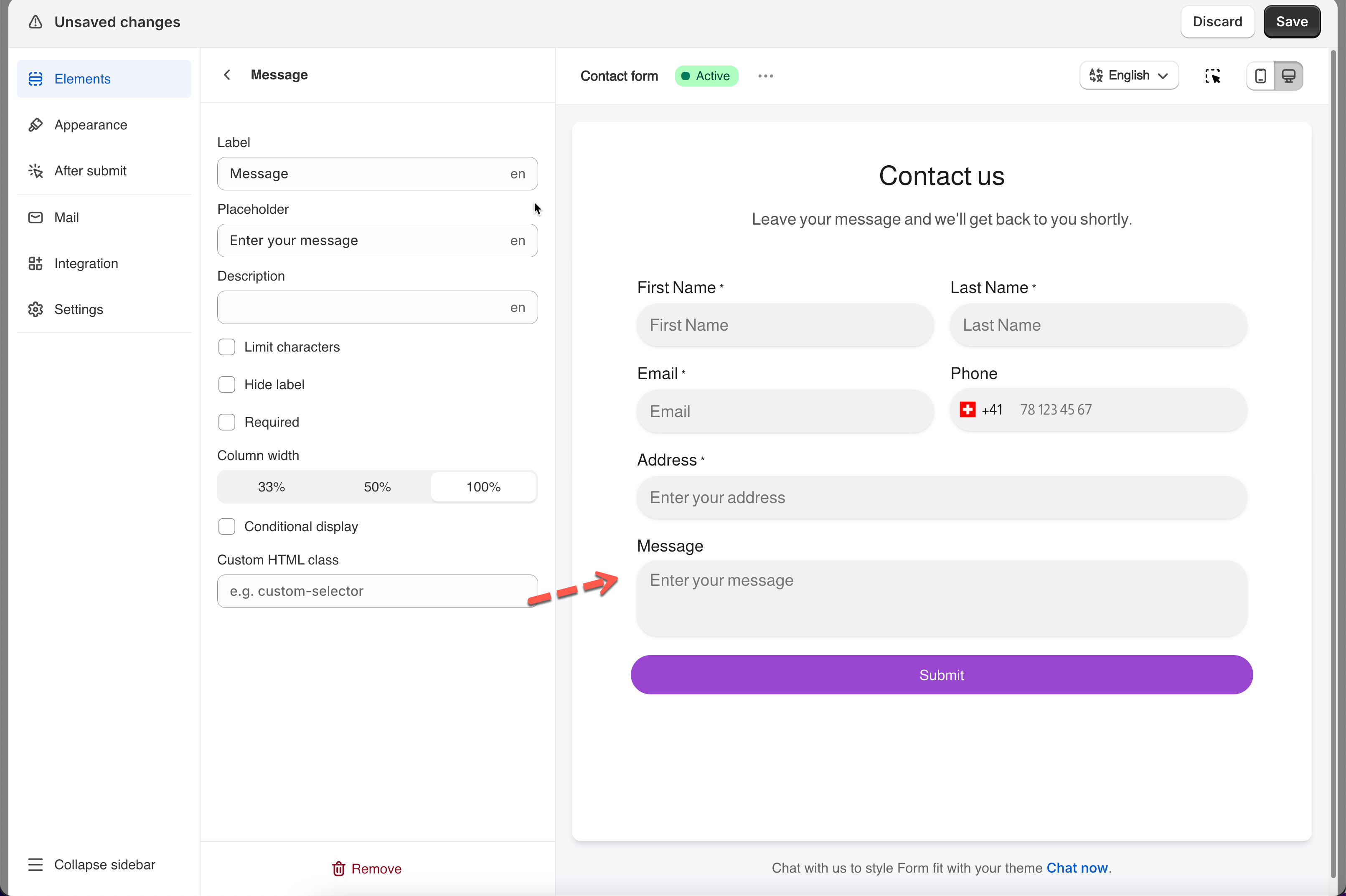Click the Chat now link
Viewport: 1346px width, 896px height.
click(x=1077, y=868)
